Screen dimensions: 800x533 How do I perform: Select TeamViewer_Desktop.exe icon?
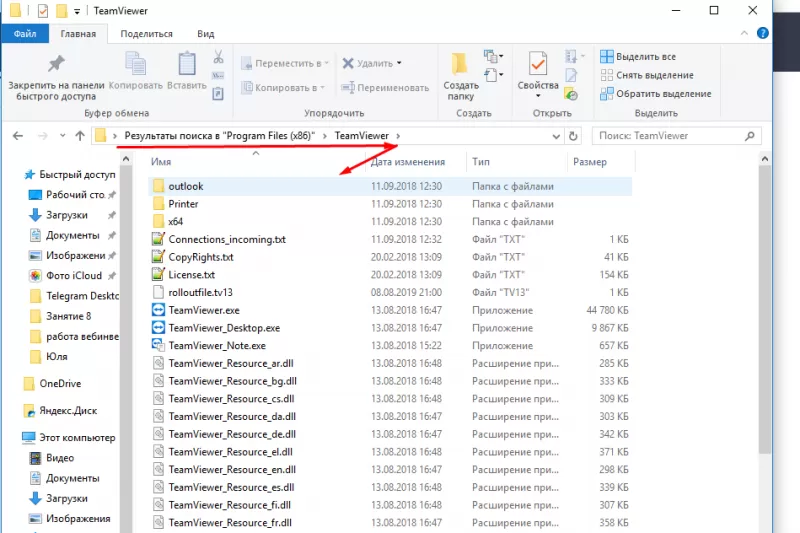[x=159, y=327]
